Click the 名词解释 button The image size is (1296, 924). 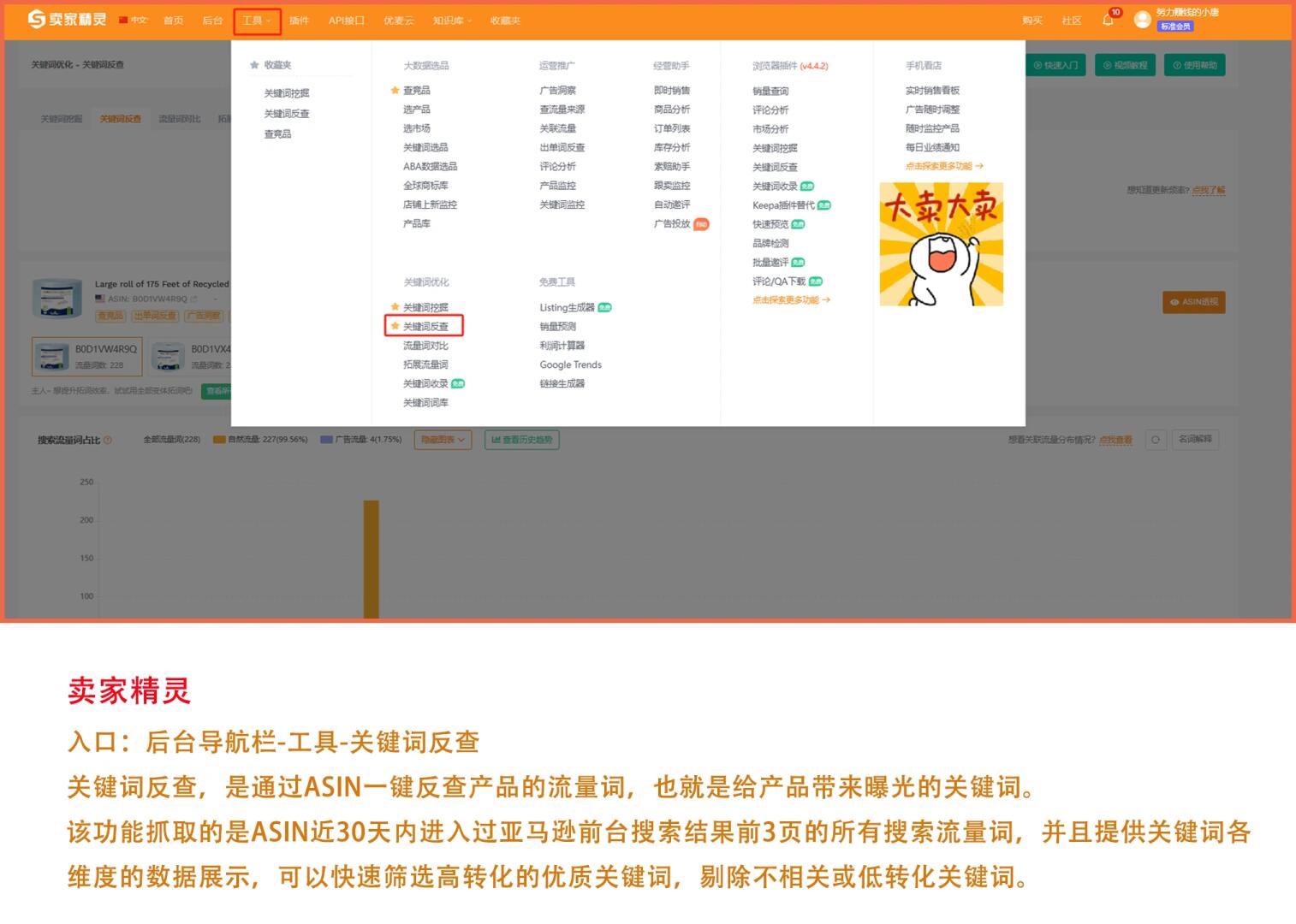click(x=1195, y=439)
